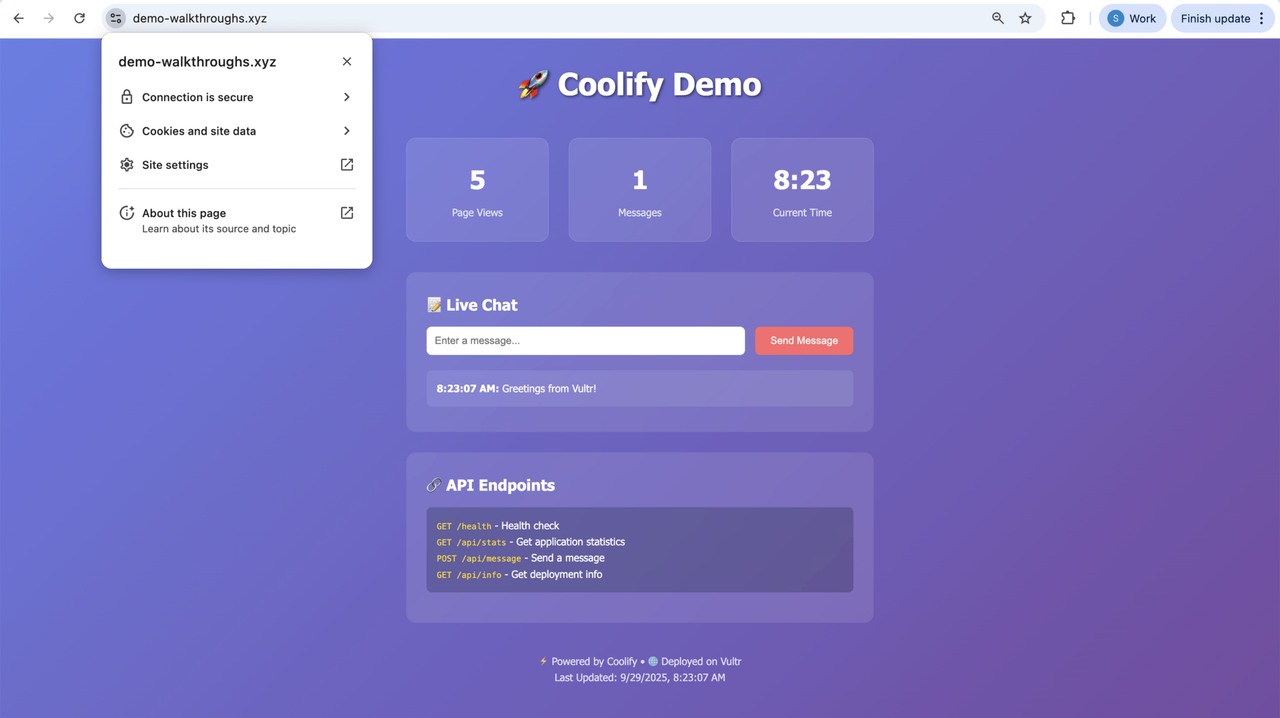Open the Chrome three-dot menu
The width and height of the screenshot is (1280, 718).
coord(1262,18)
